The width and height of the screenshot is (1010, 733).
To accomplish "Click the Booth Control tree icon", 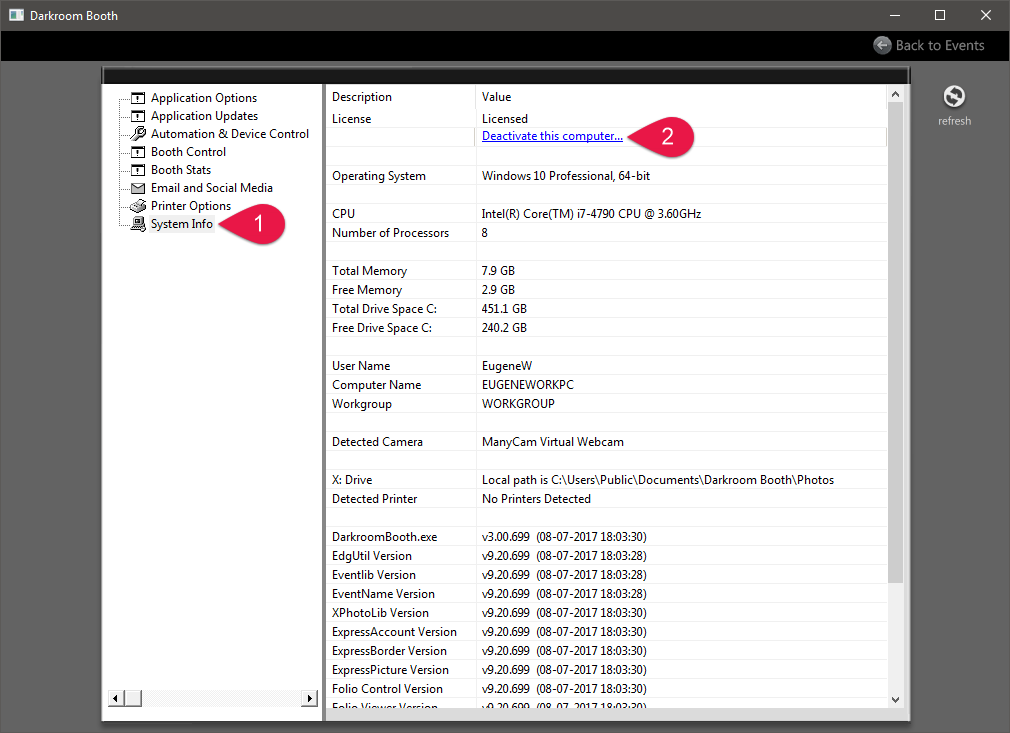I will pos(138,152).
